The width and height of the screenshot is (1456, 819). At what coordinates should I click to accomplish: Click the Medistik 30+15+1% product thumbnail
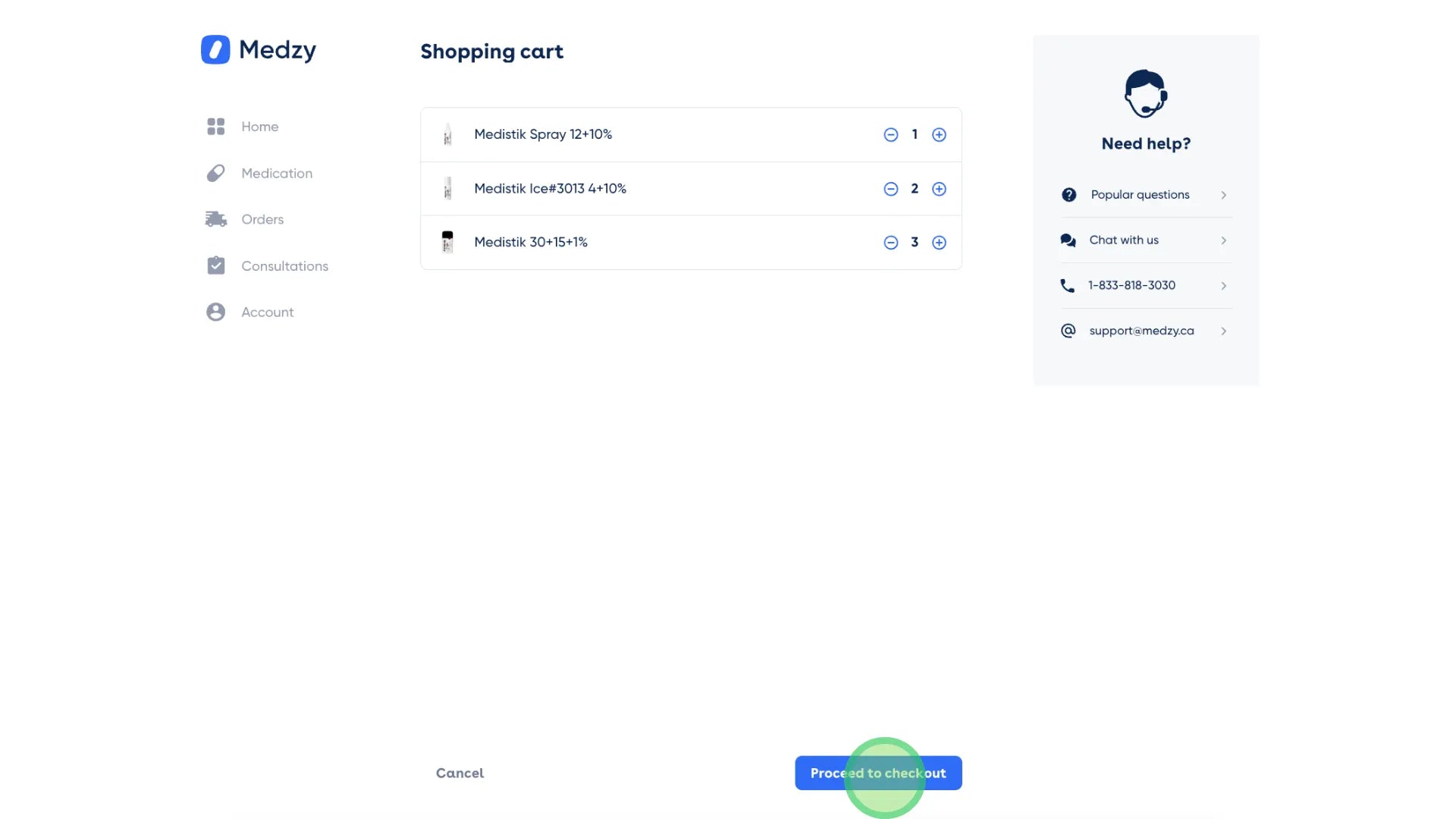tap(447, 242)
